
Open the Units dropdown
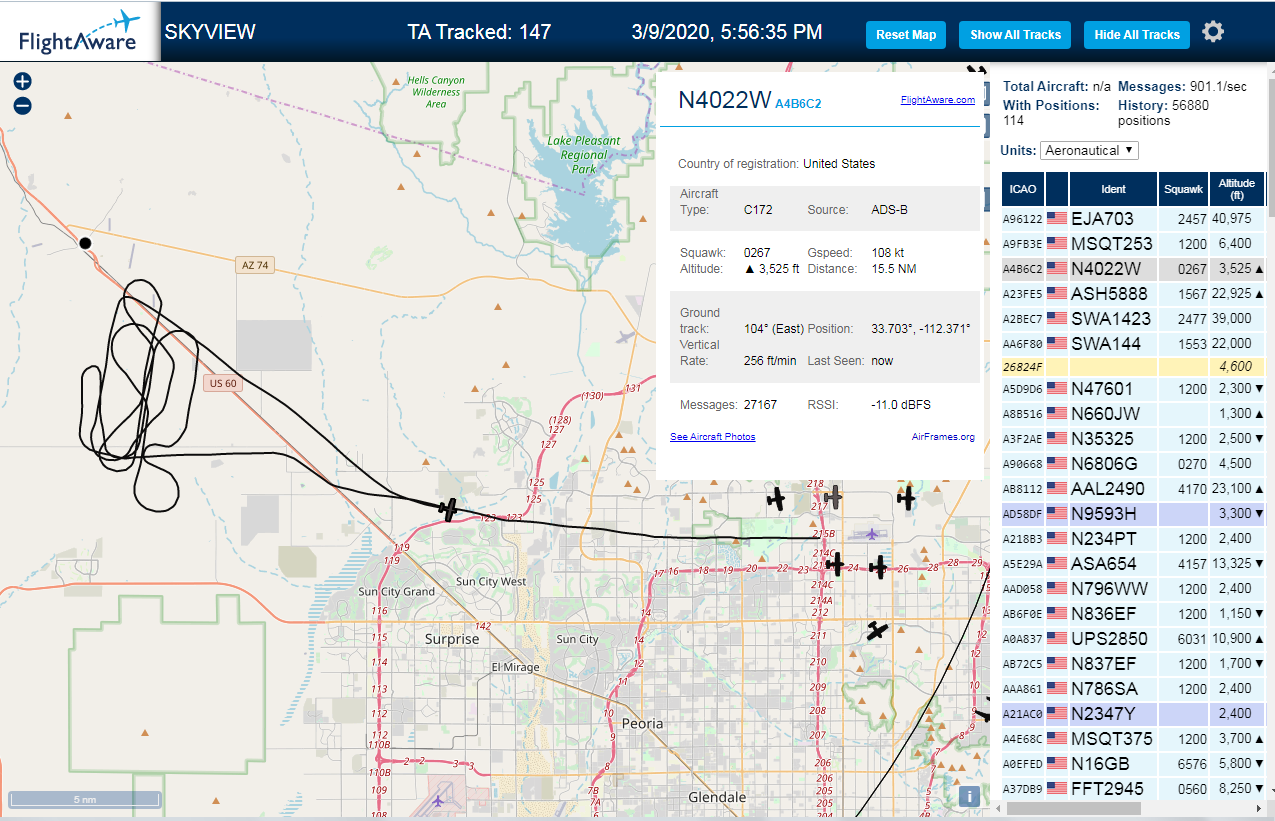(x=1089, y=150)
